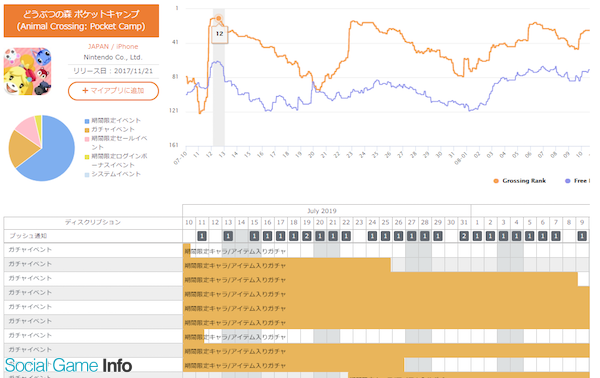Screen dimensions: 600x378
Task: Click the push notification badge showing 2 on July 19
Action: click(x=307, y=236)
